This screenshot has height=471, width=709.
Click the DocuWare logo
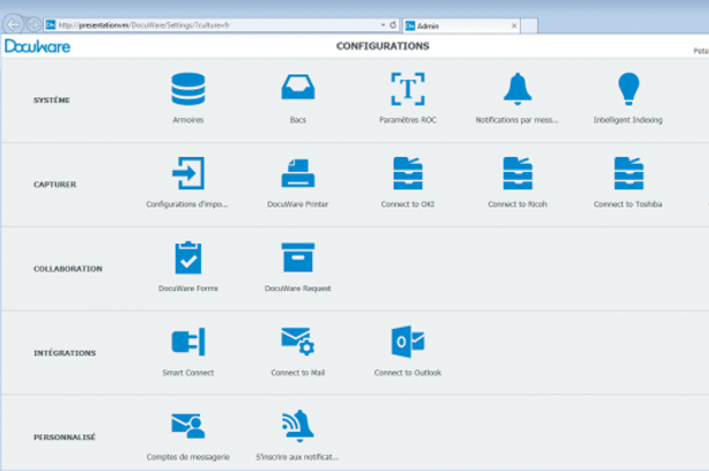[x=38, y=46]
